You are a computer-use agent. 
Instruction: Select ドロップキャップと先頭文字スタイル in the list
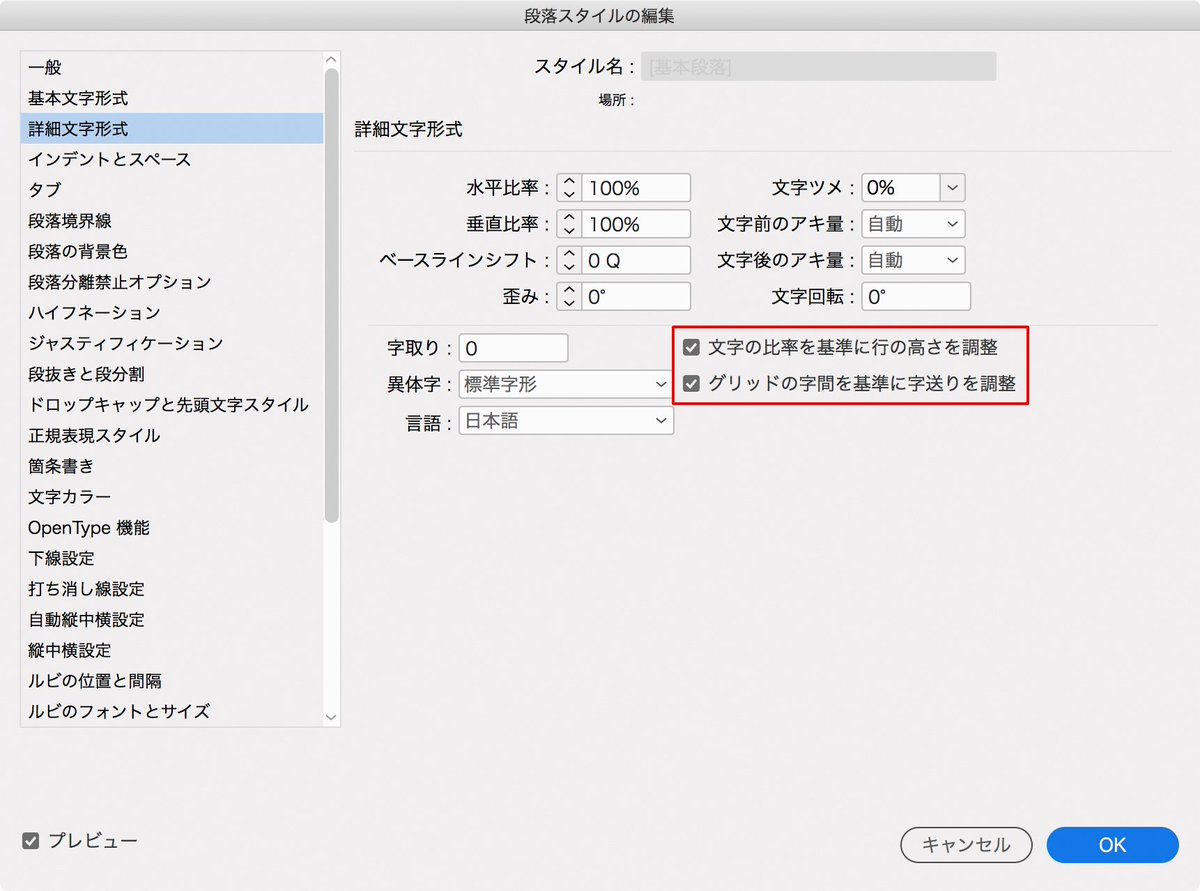[172, 405]
